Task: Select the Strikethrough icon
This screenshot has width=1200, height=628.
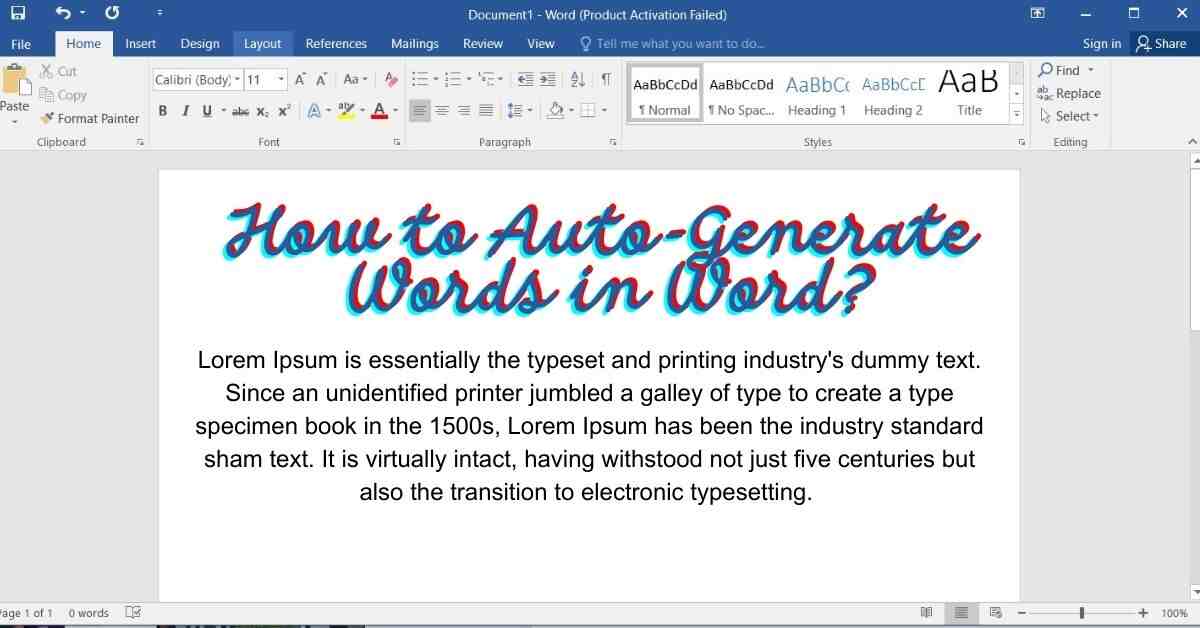Action: point(240,111)
